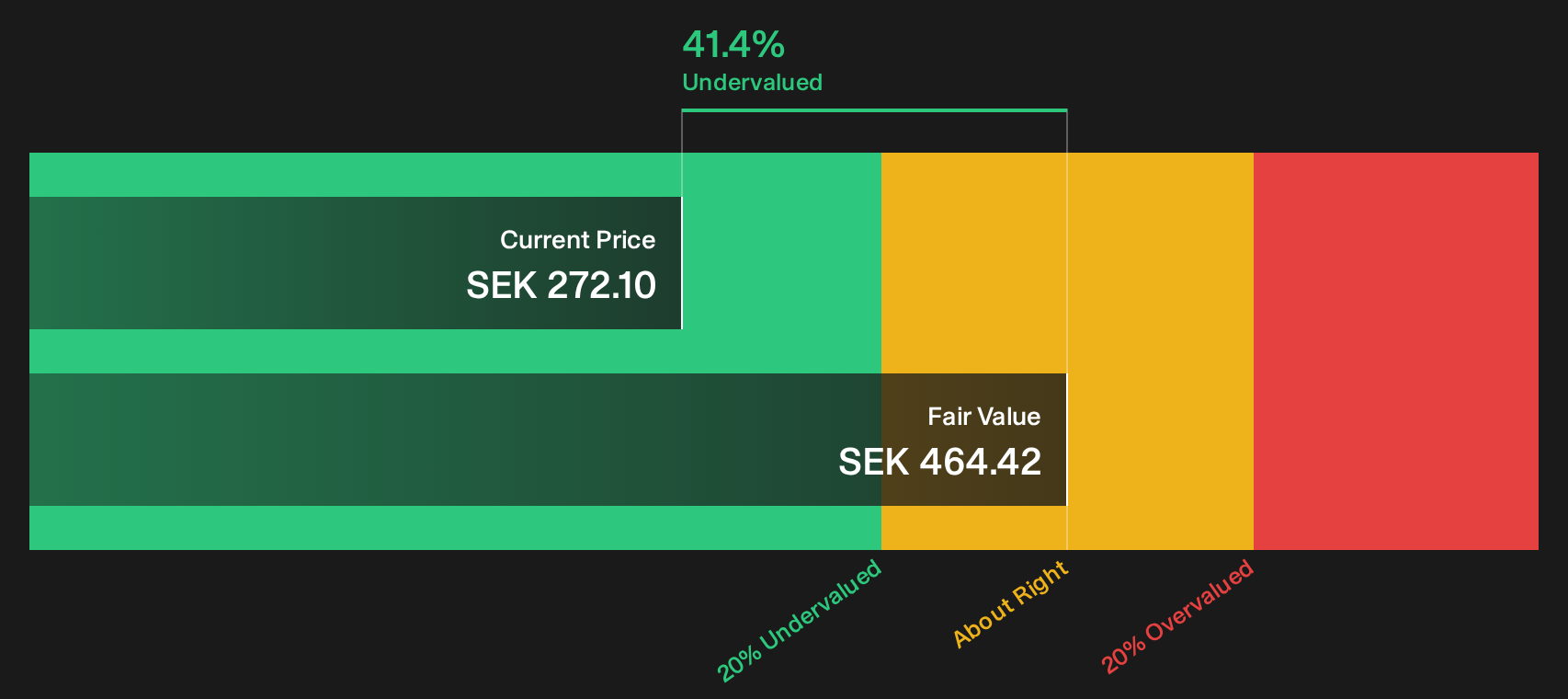The width and height of the screenshot is (1568, 699).
Task: Click the 20% Overvalued axis label
Action: coord(1177,616)
